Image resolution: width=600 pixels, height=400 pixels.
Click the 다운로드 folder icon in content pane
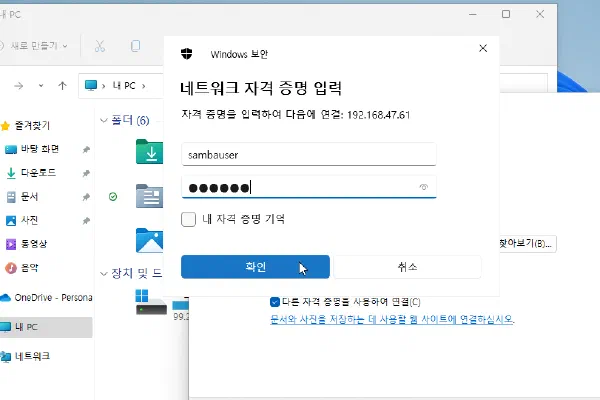[x=150, y=152]
